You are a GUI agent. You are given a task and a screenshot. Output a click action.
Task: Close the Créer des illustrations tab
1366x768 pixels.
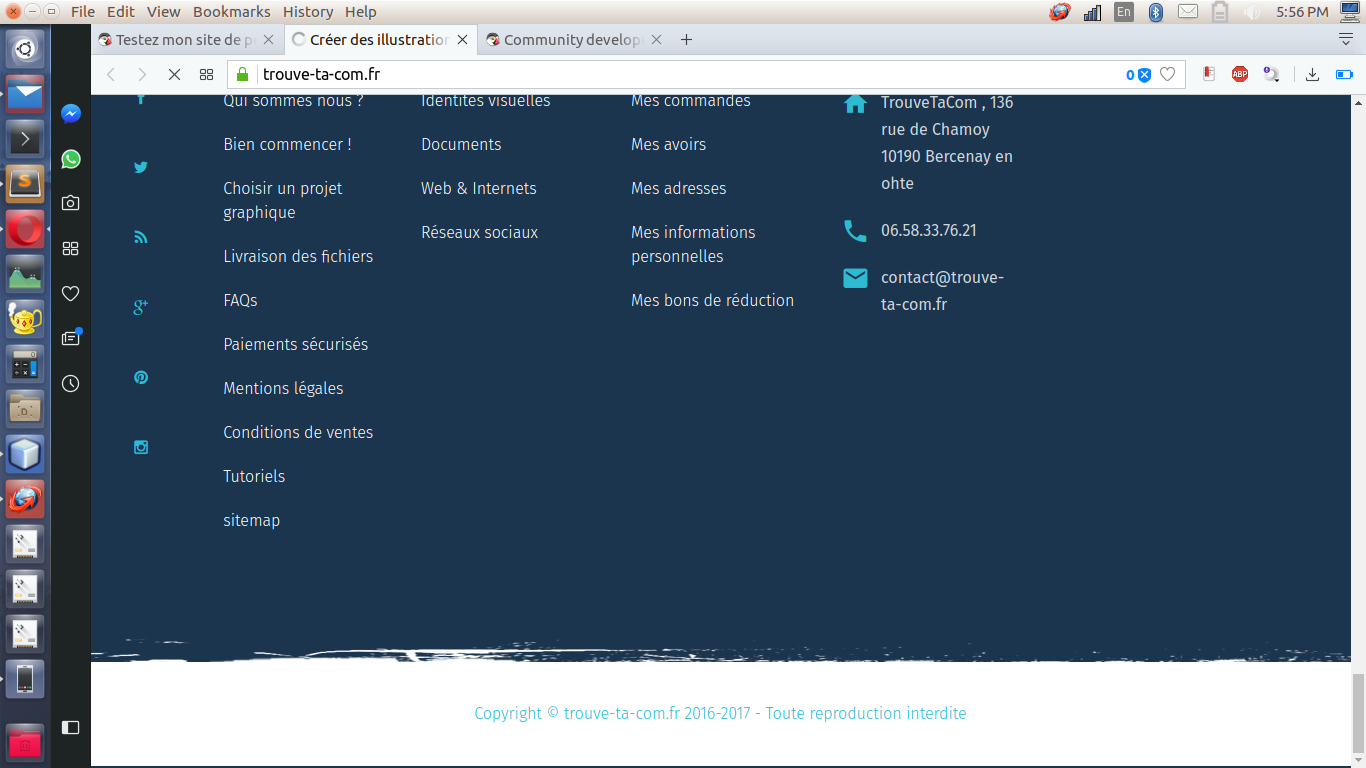462,40
